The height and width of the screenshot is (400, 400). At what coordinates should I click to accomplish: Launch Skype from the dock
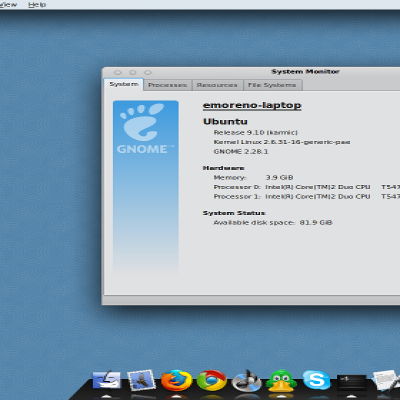(316, 379)
